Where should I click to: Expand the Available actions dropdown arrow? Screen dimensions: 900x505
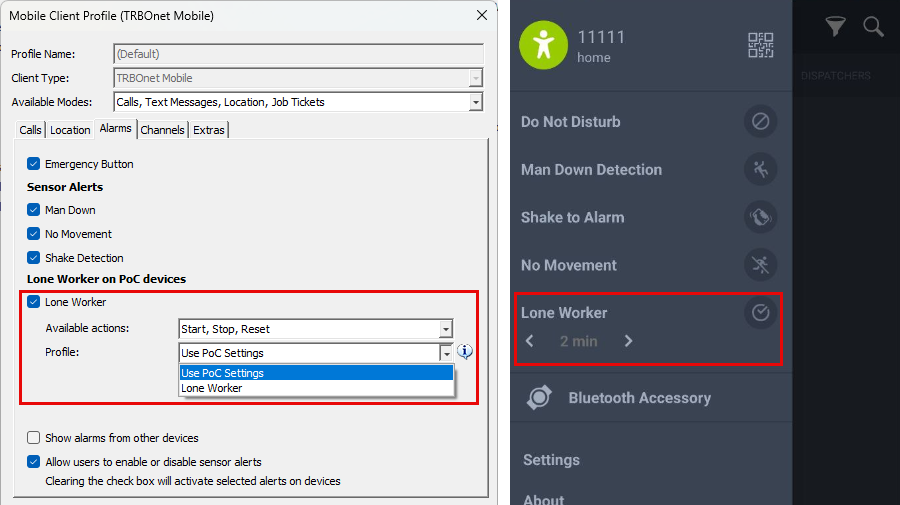point(446,329)
